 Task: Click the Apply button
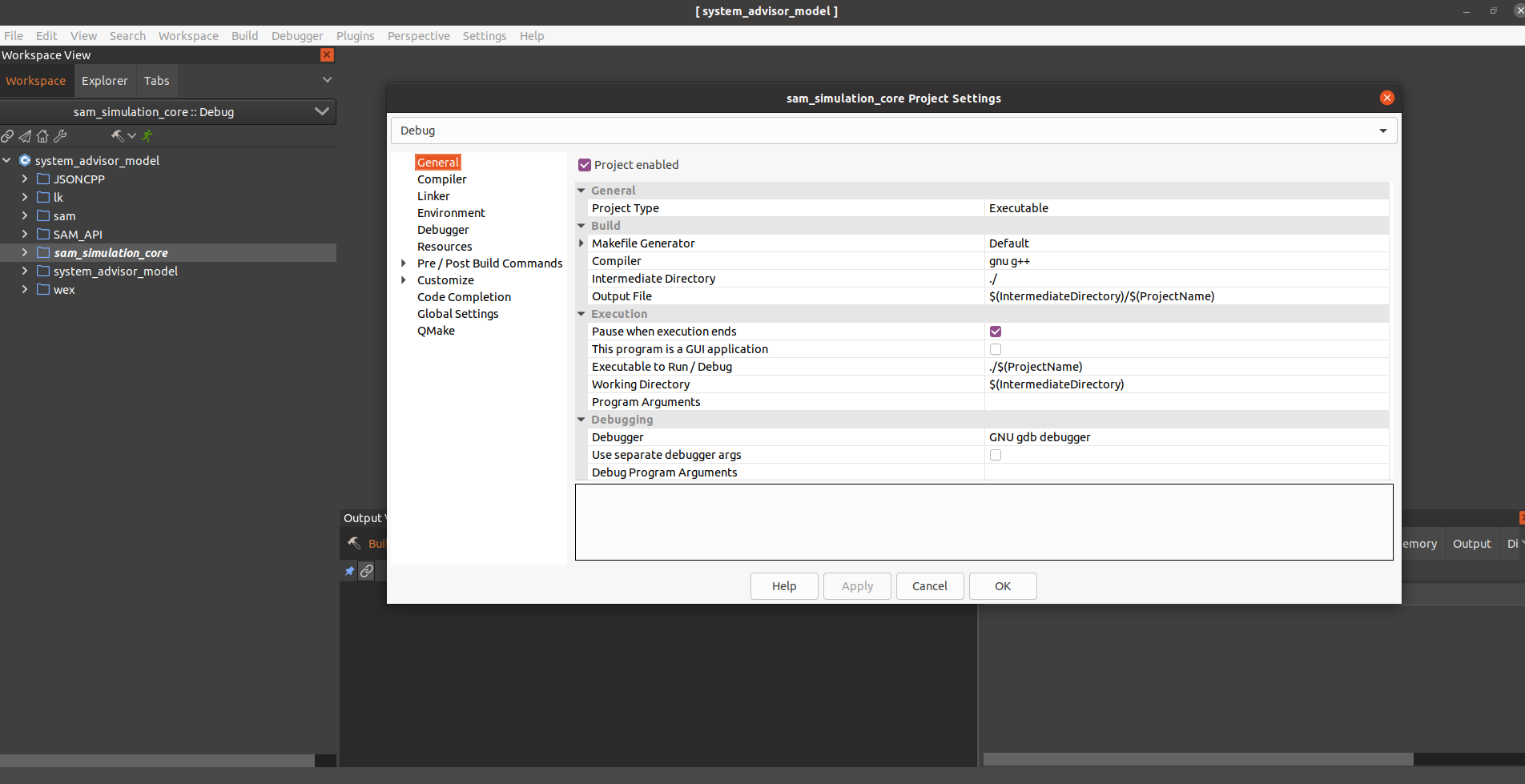[x=857, y=586]
